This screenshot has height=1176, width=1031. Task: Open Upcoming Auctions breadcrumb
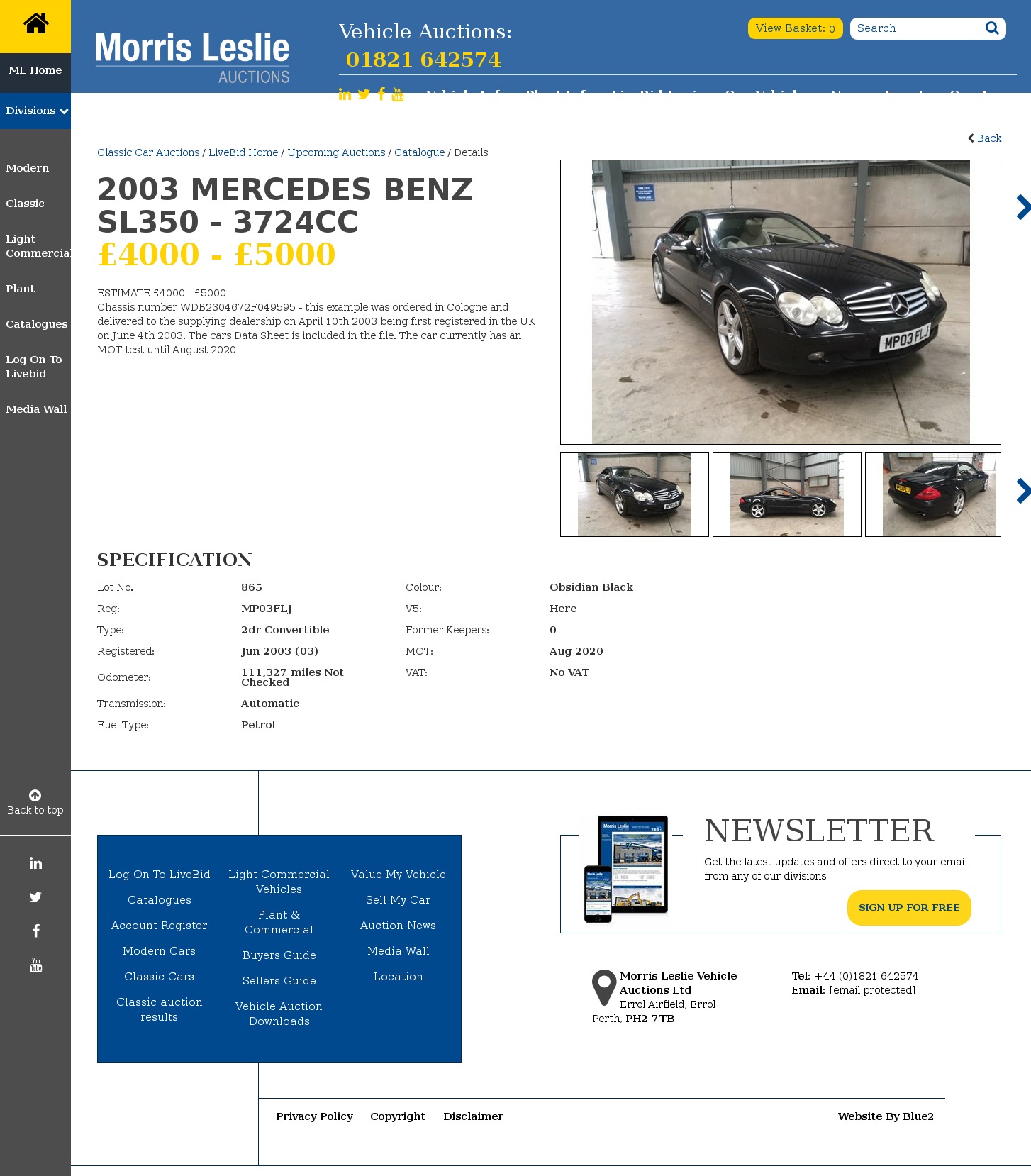click(336, 152)
